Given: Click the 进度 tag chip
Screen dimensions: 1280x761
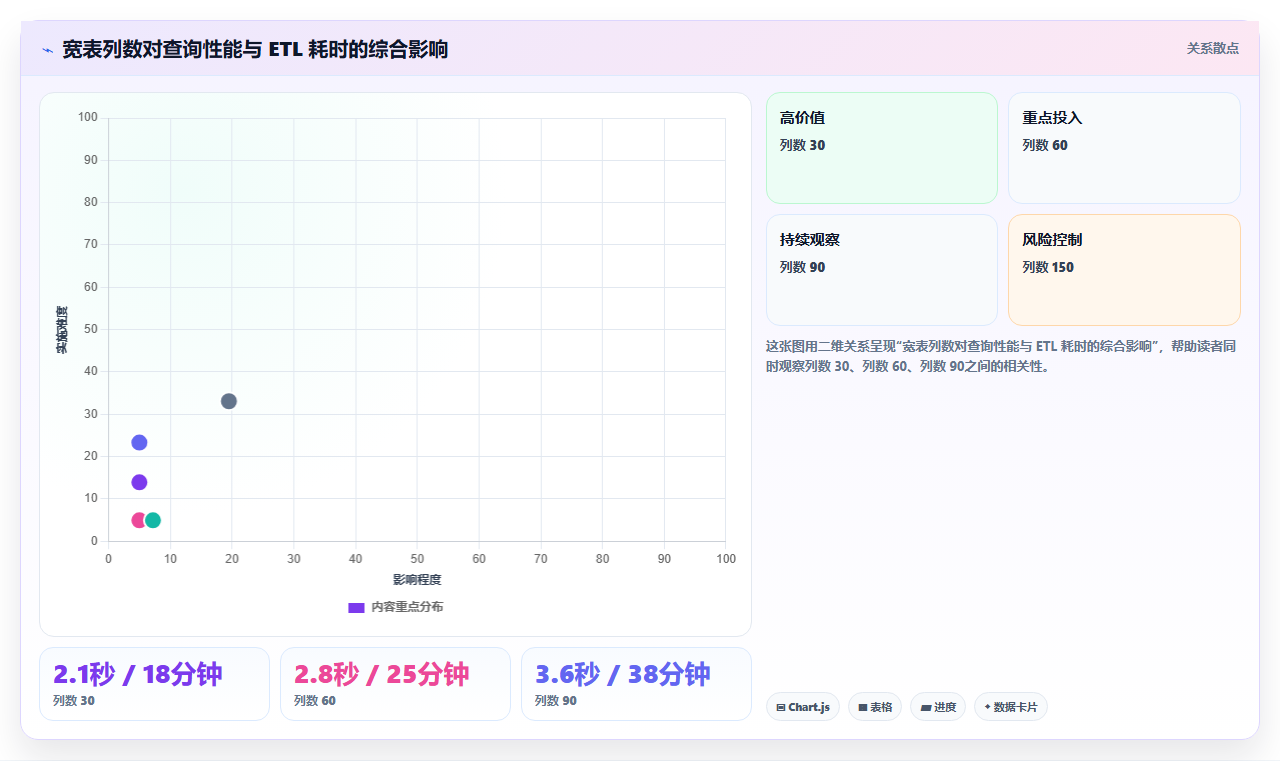Looking at the screenshot, I should click(938, 707).
